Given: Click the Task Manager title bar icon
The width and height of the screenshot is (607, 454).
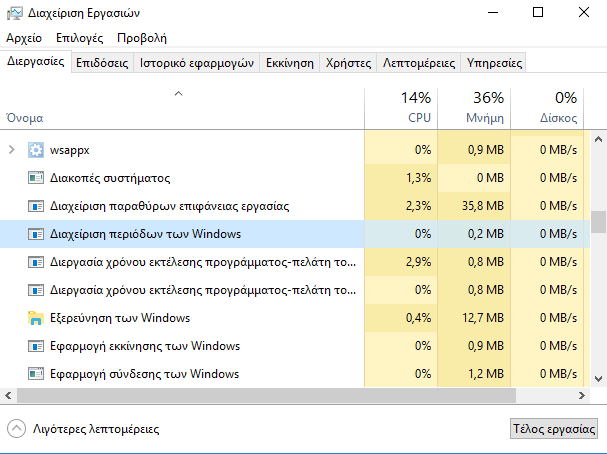Looking at the screenshot, I should click(15, 13).
